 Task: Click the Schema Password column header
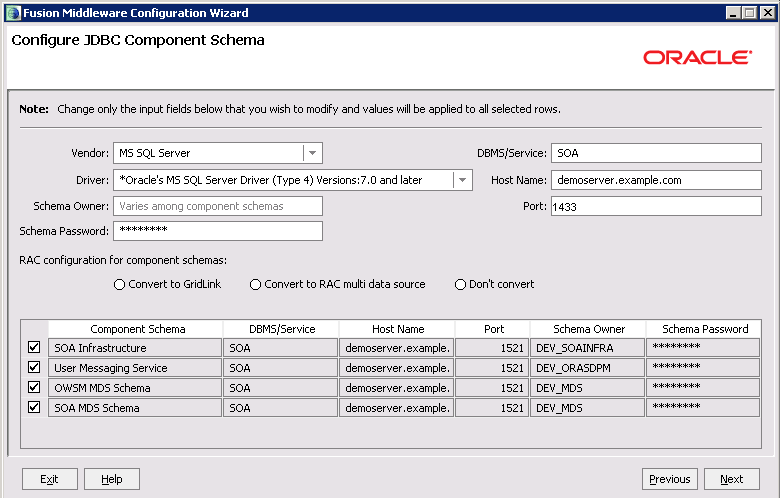[x=704, y=329]
